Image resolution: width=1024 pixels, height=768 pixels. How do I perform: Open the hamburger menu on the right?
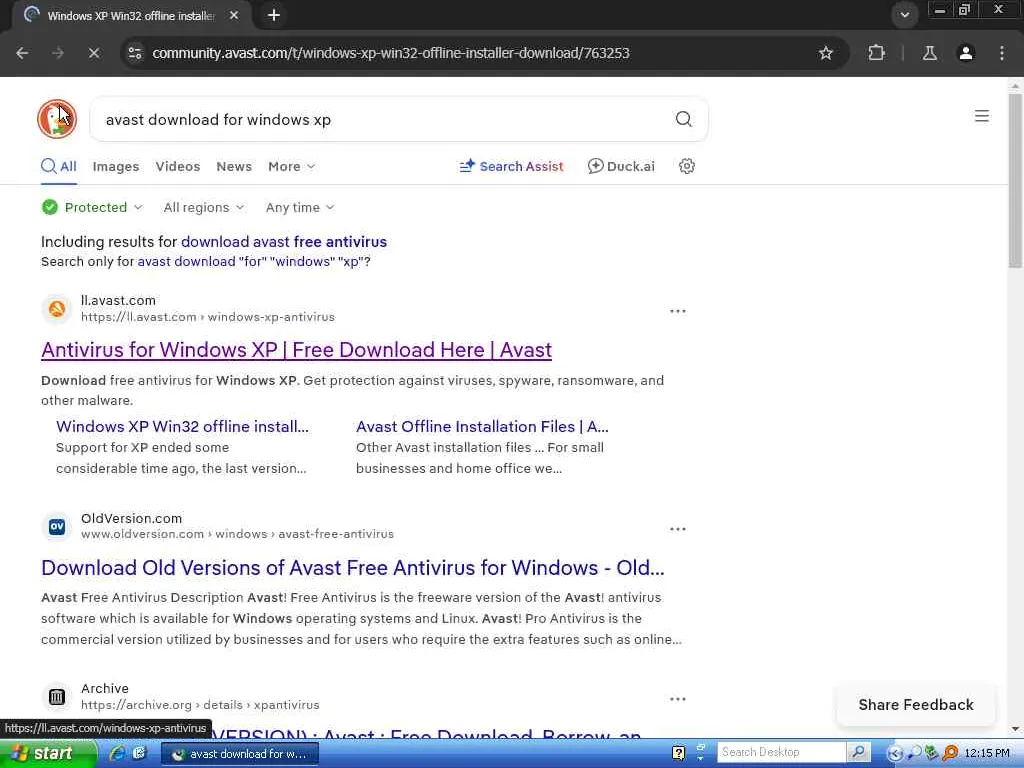tap(981, 116)
